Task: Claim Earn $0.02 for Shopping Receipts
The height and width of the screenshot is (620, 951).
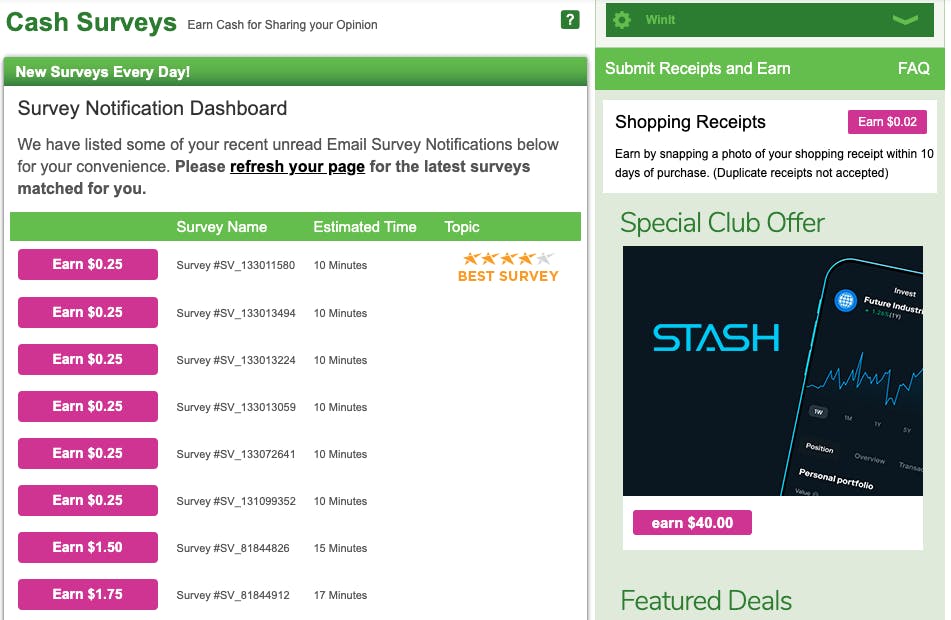Action: tap(887, 121)
